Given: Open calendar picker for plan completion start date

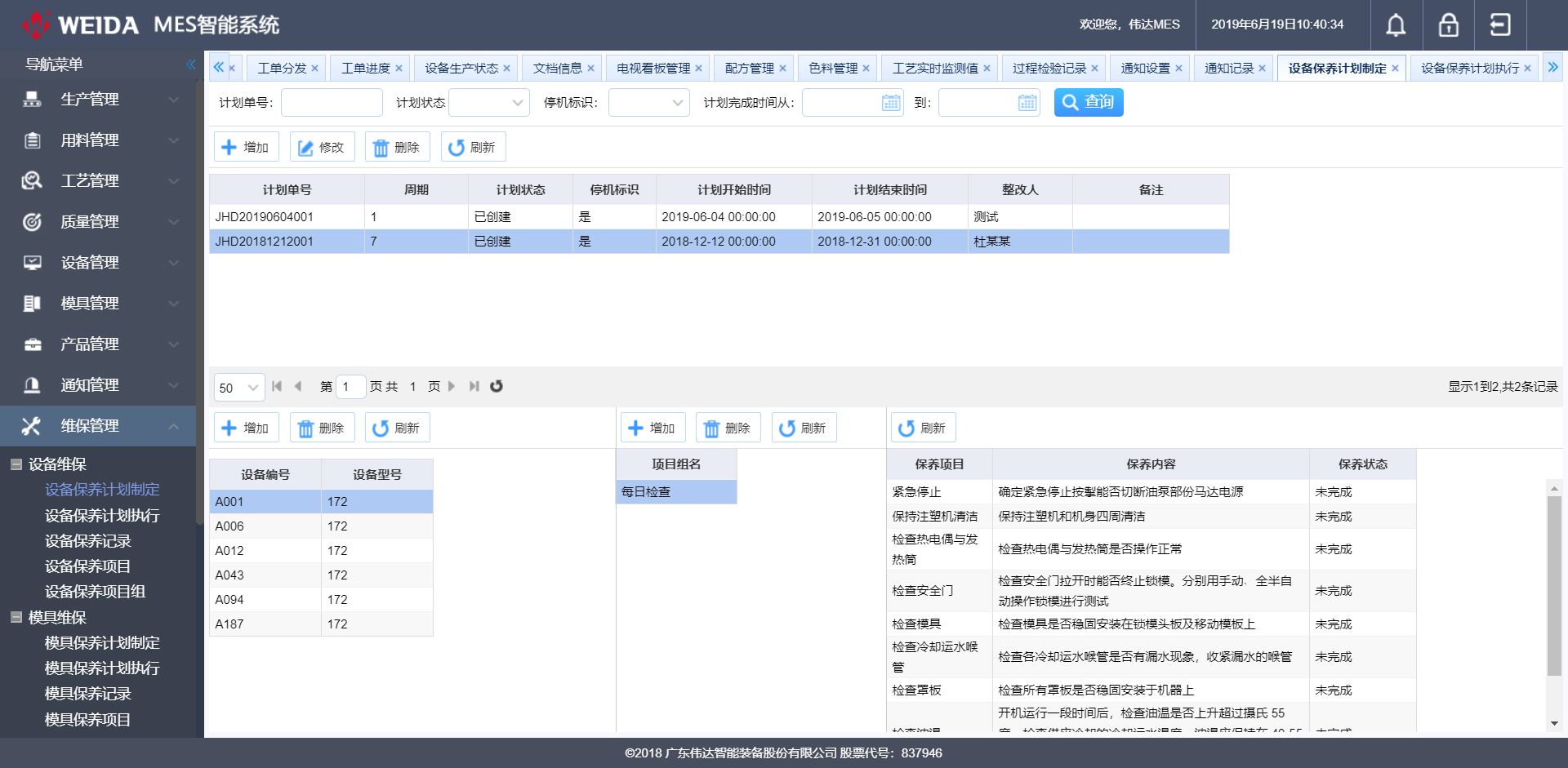Looking at the screenshot, I should [x=890, y=103].
